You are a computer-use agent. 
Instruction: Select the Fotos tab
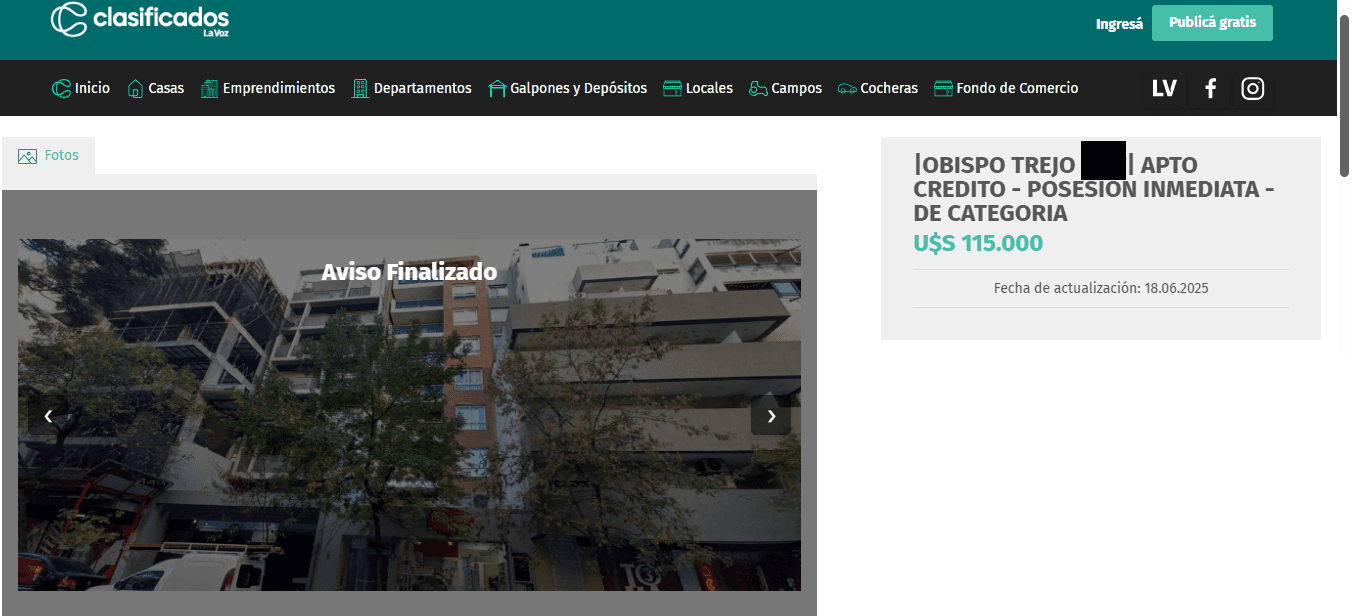coord(49,156)
